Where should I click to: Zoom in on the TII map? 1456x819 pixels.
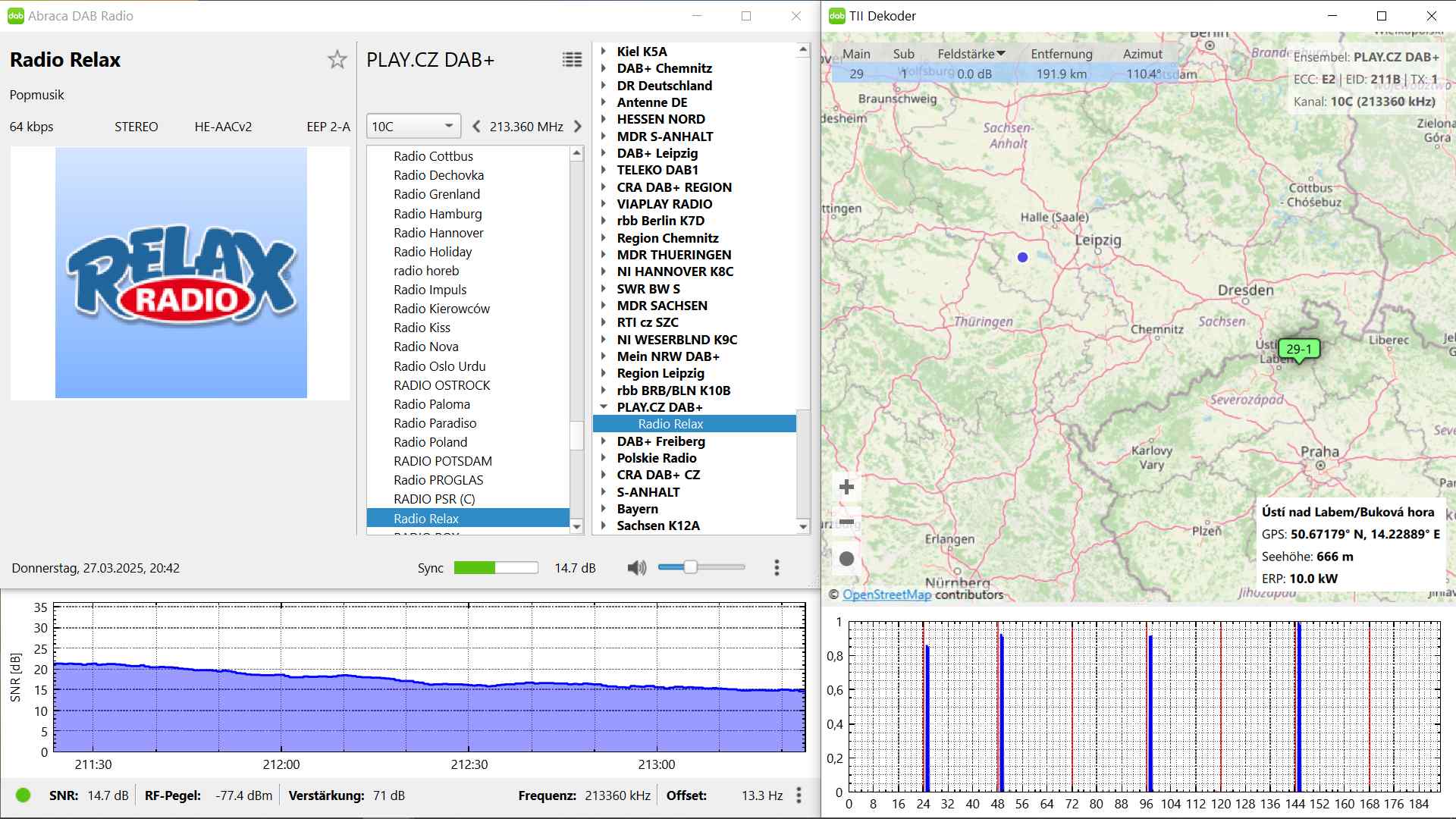click(x=847, y=487)
